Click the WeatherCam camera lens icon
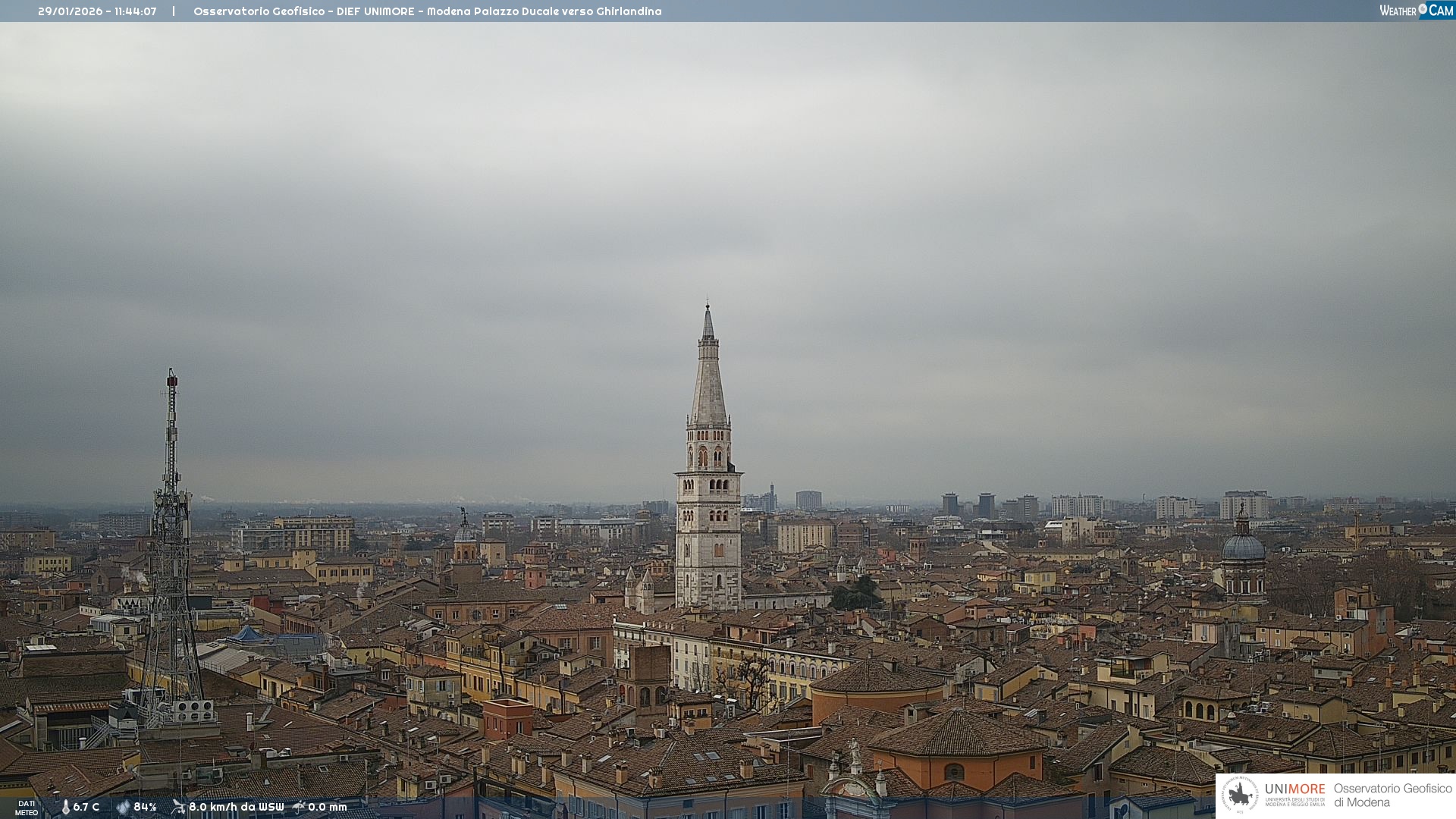 (x=1423, y=9)
